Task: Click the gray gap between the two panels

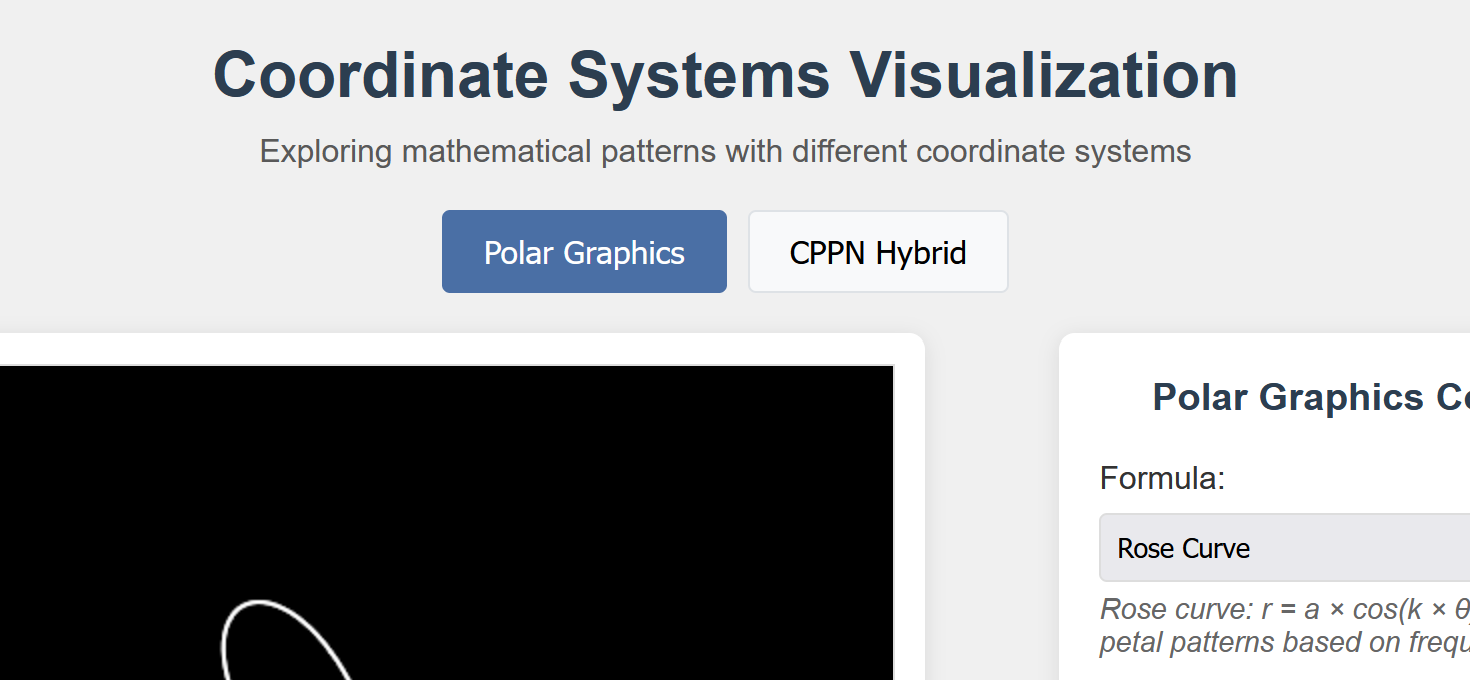Action: (x=992, y=500)
